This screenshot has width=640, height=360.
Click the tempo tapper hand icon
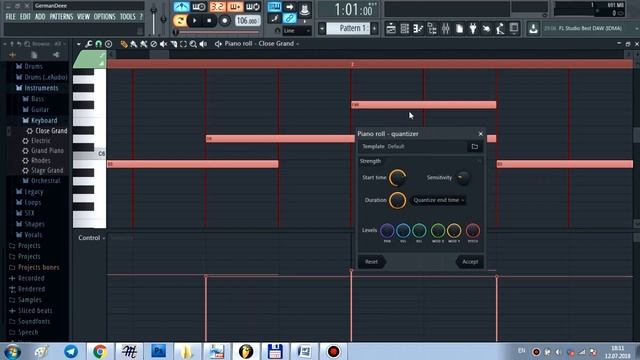[x=486, y=29]
